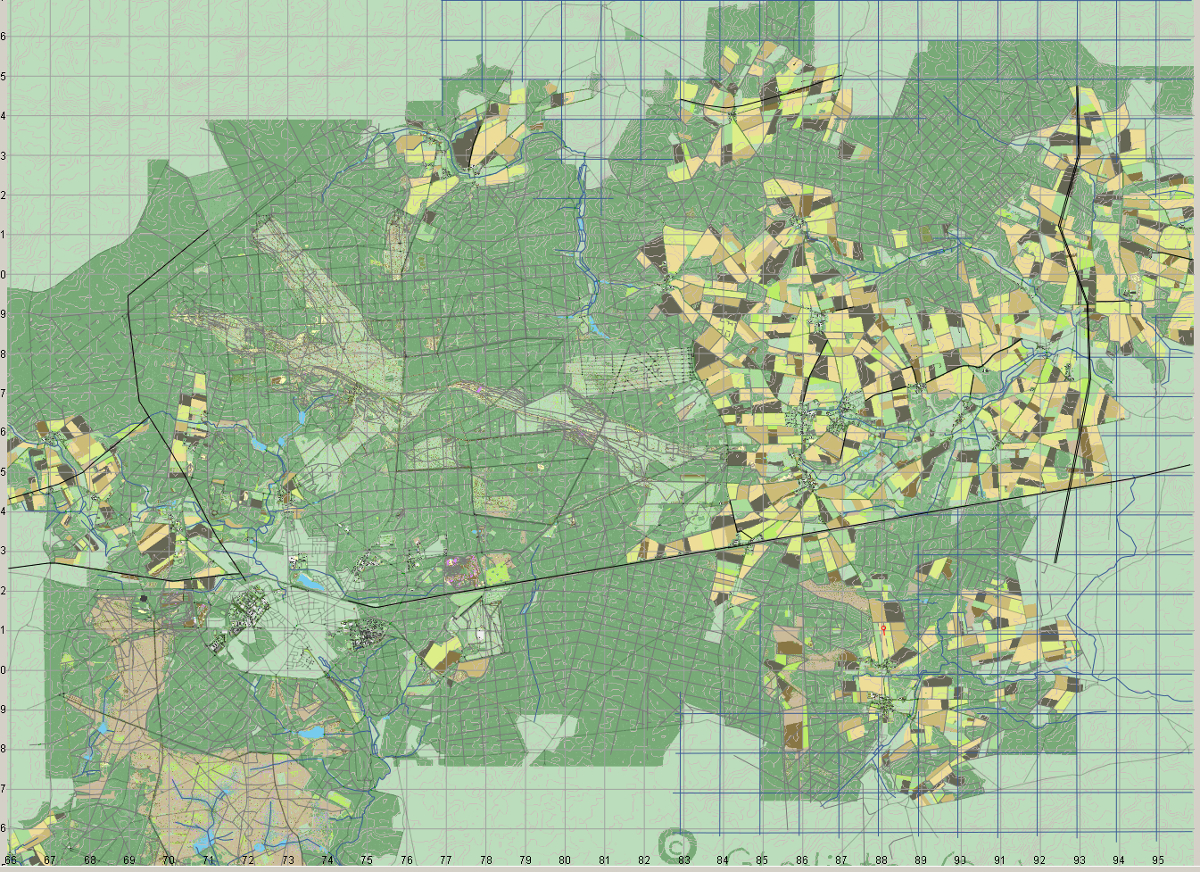Select grid column label 68

(90, 860)
